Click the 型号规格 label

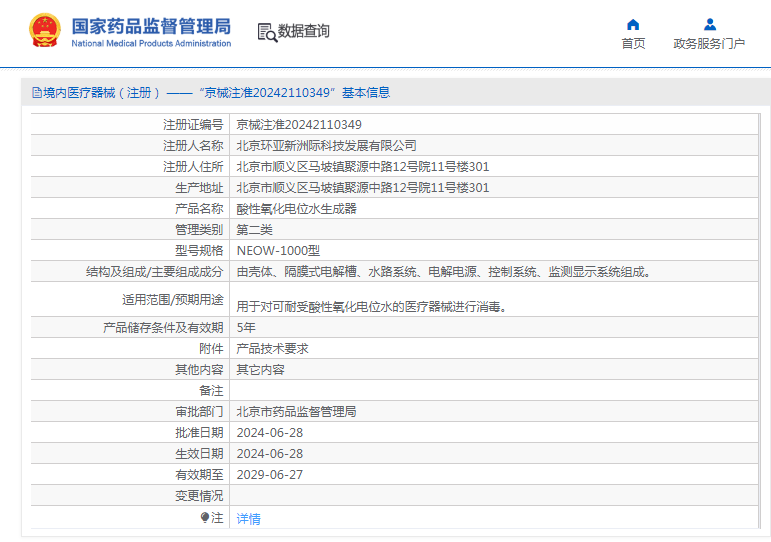pyautogui.click(x=199, y=251)
